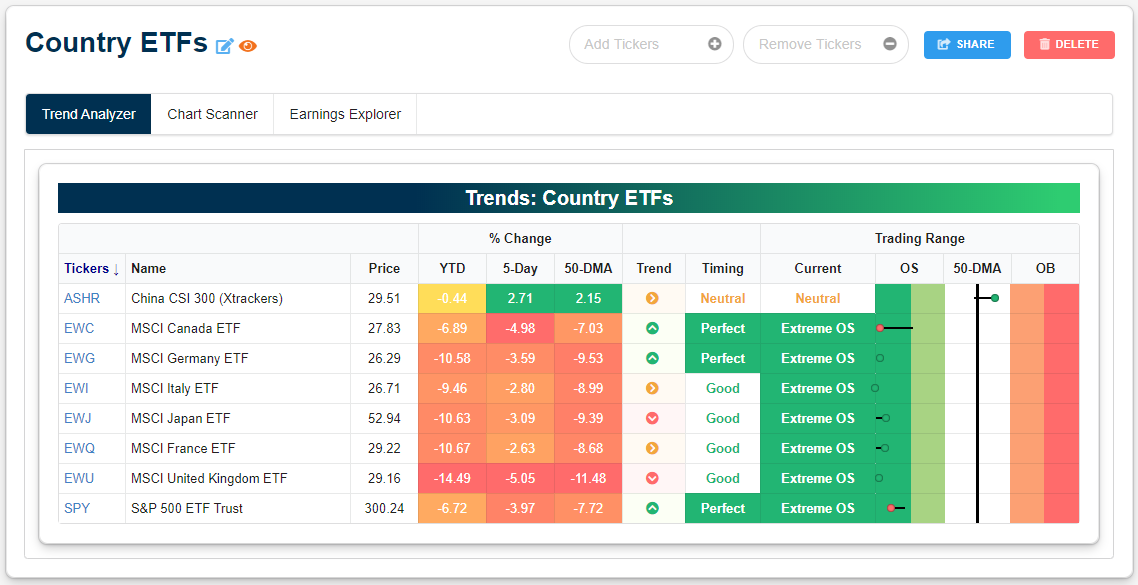Click the Perfect timing cell for EWC
Viewport: 1138px width, 585px height.
[x=723, y=328]
